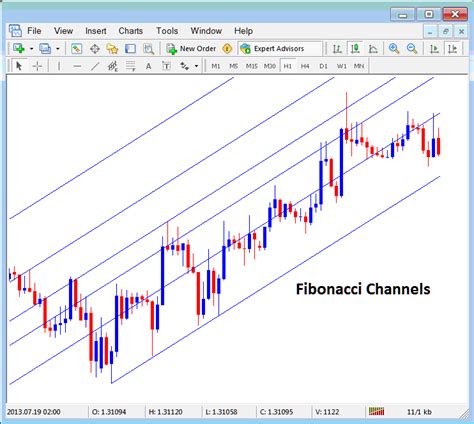Select the crosshair tool
Image resolution: width=474 pixels, height=424 pixels.
click(37, 66)
